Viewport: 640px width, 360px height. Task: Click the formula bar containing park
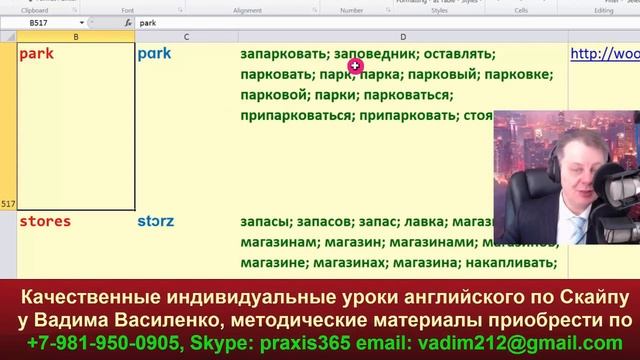click(388, 23)
